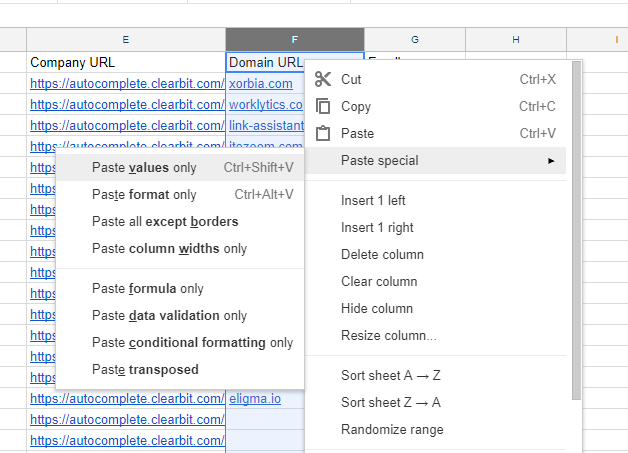Click the scissors Cut icon

(323, 79)
